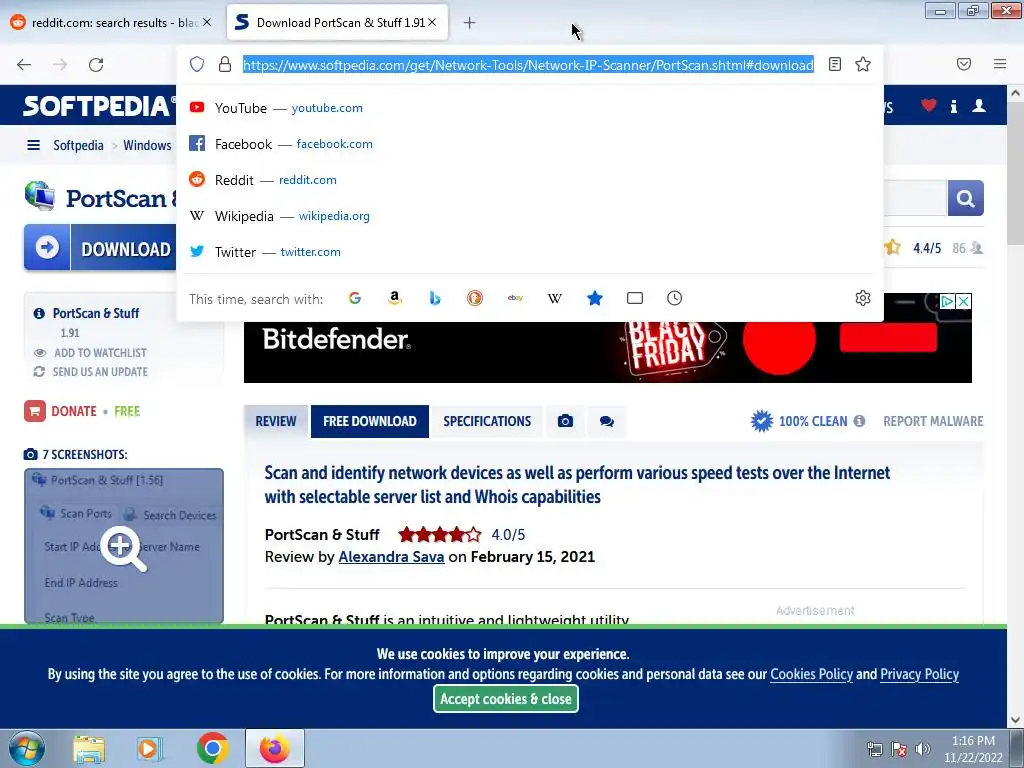Click the Softpedia breadcrumb link

[78, 145]
